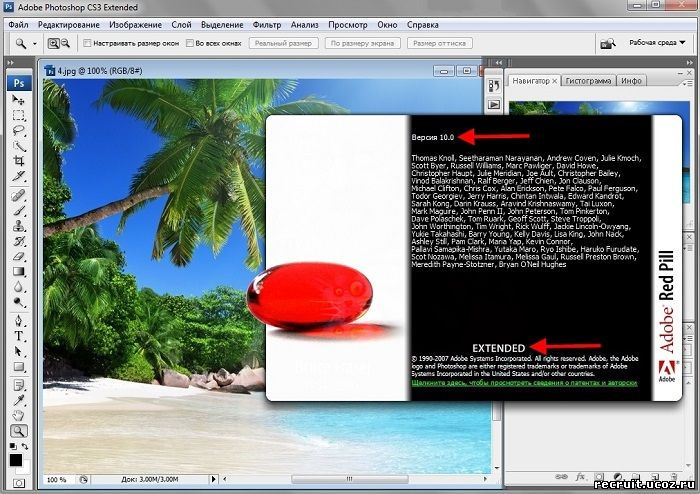Open the Изображение menu
700x494 pixels.
coord(135,25)
